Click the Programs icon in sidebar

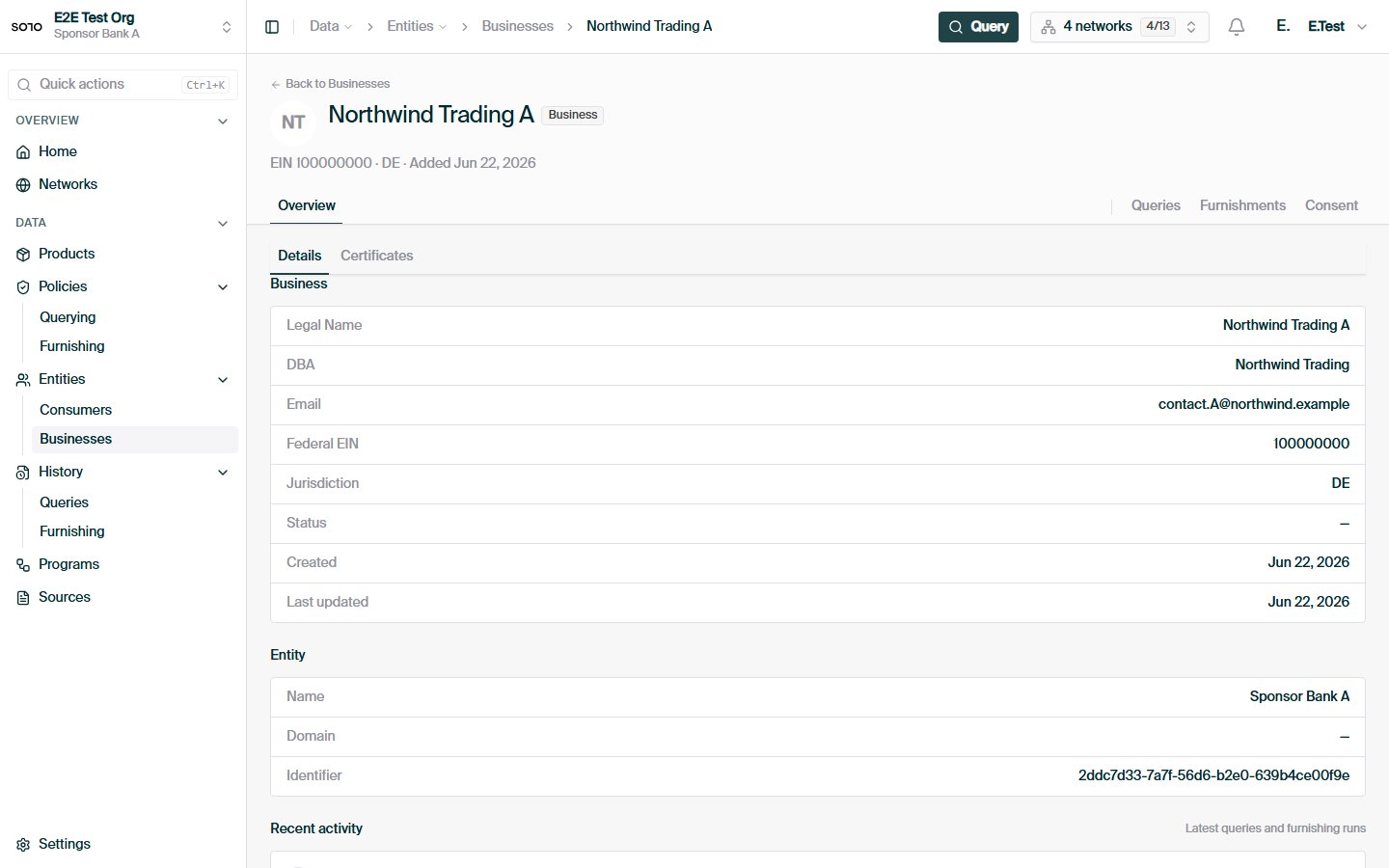[x=23, y=564]
